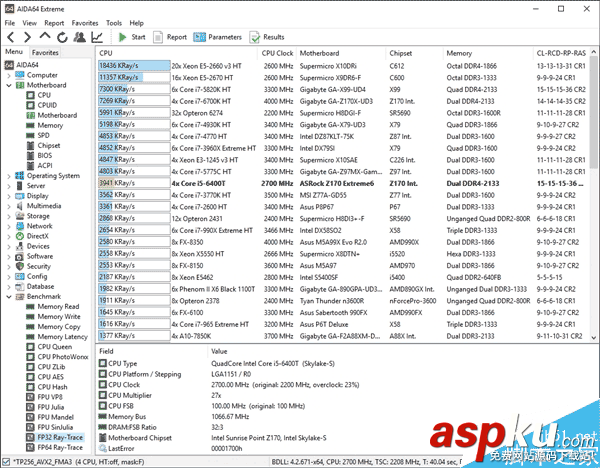600x468 pixels.
Task: Toggle the status bar TP256_AVX2_FMA3 checkbox
Action: pos(6,462)
